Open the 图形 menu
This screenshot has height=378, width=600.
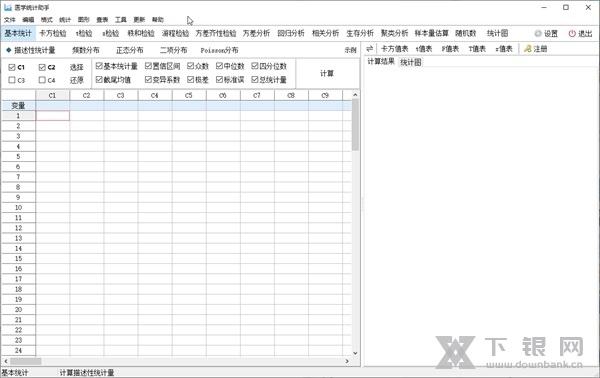click(83, 20)
